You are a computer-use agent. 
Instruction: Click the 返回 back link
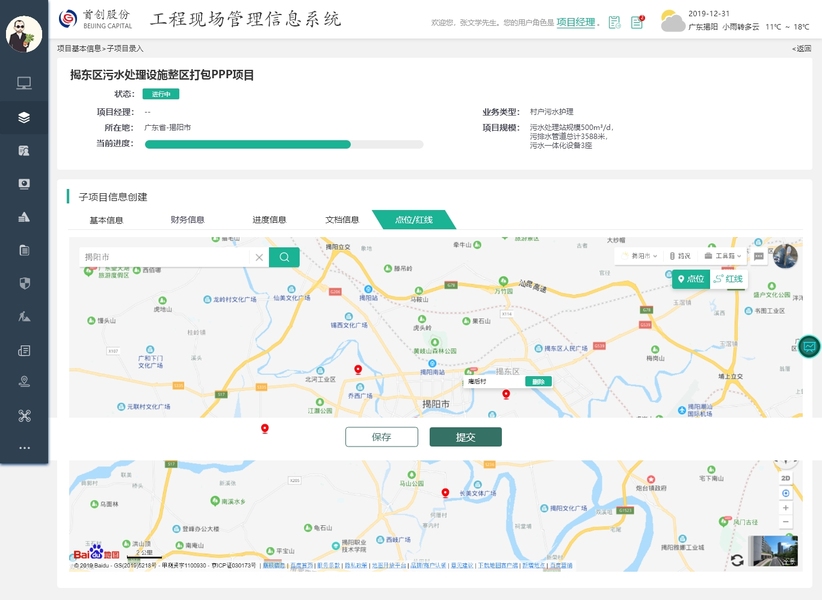[802, 48]
